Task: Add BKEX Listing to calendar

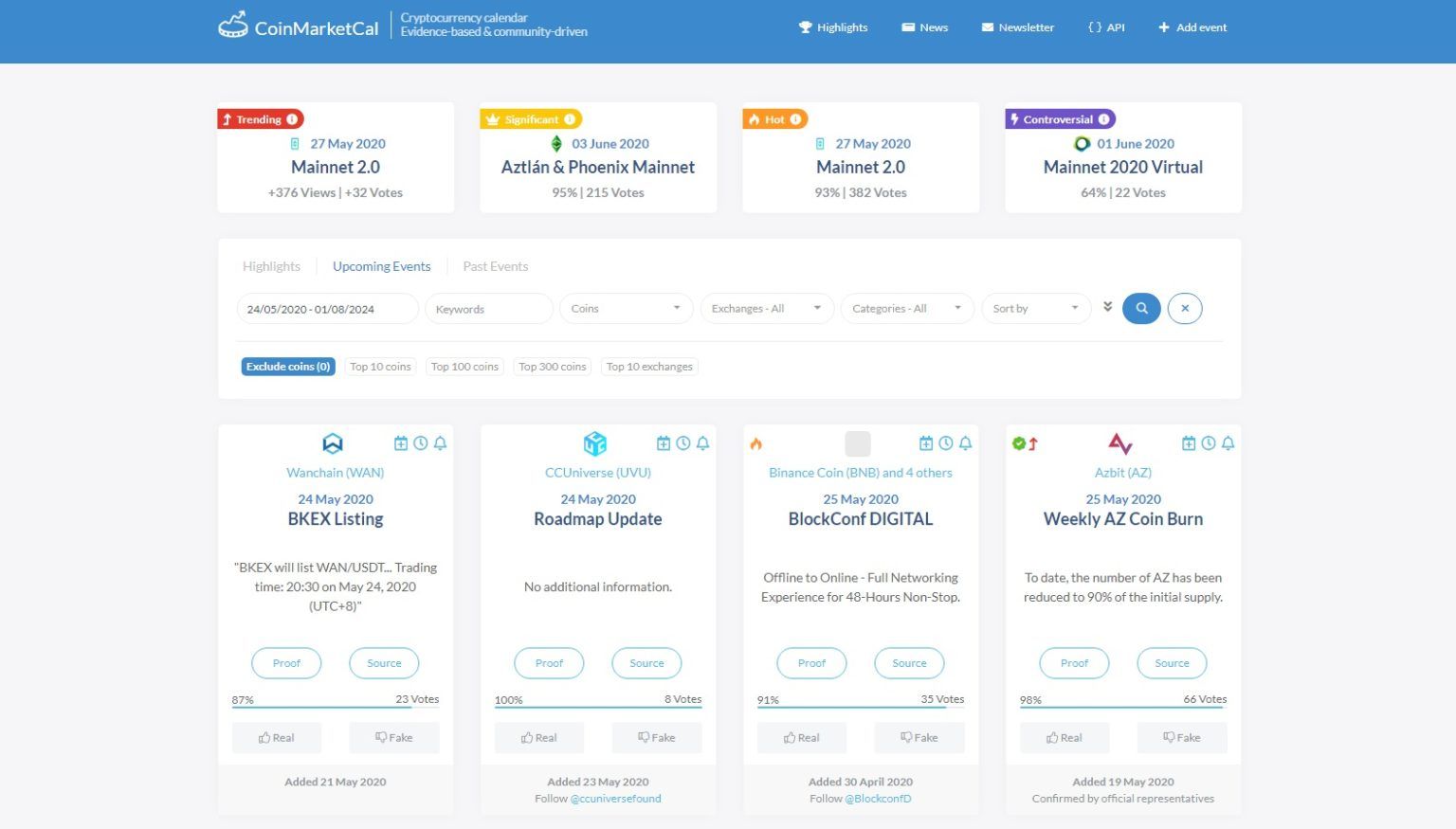Action: (401, 442)
